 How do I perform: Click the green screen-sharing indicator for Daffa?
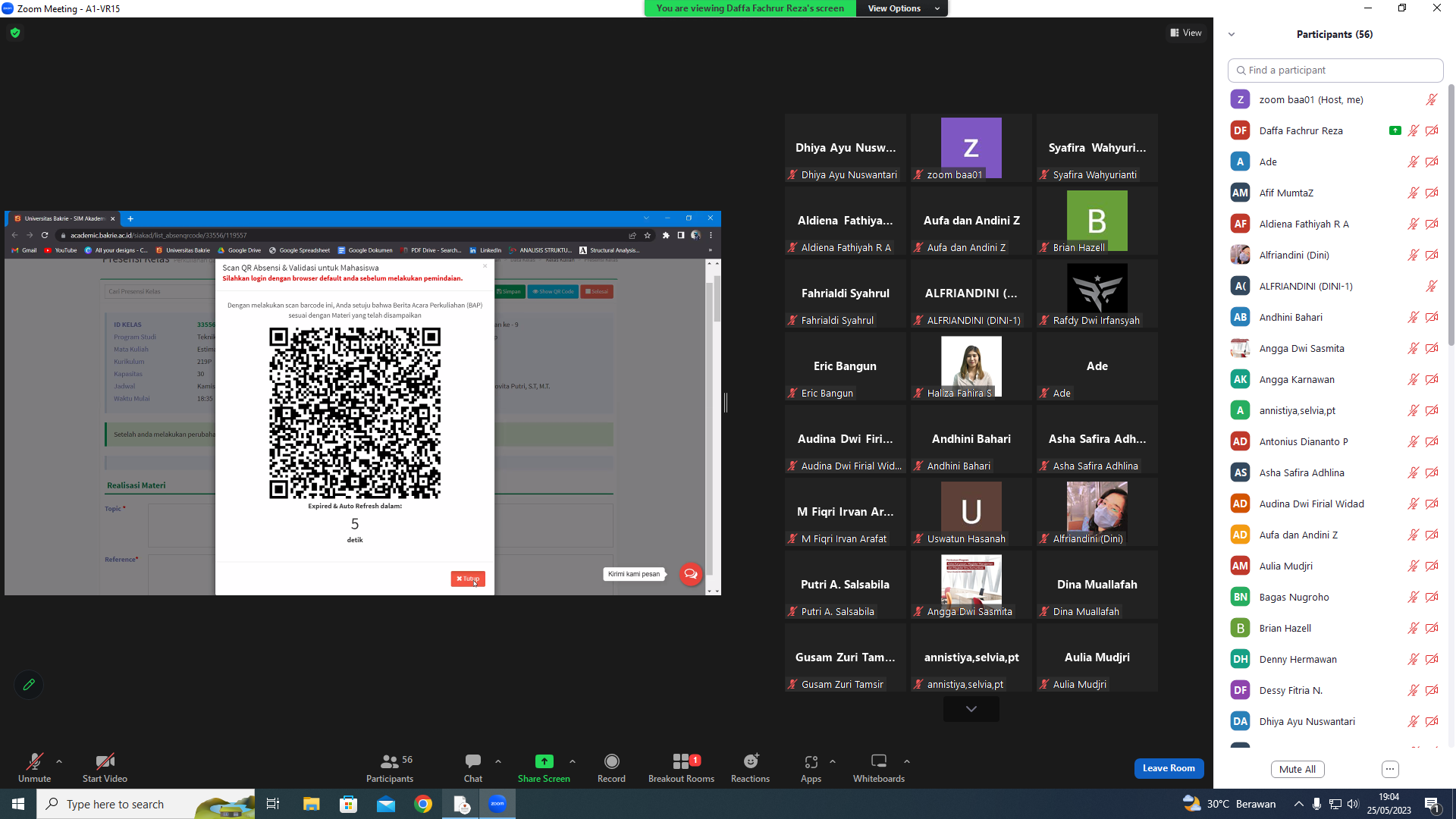1395,130
